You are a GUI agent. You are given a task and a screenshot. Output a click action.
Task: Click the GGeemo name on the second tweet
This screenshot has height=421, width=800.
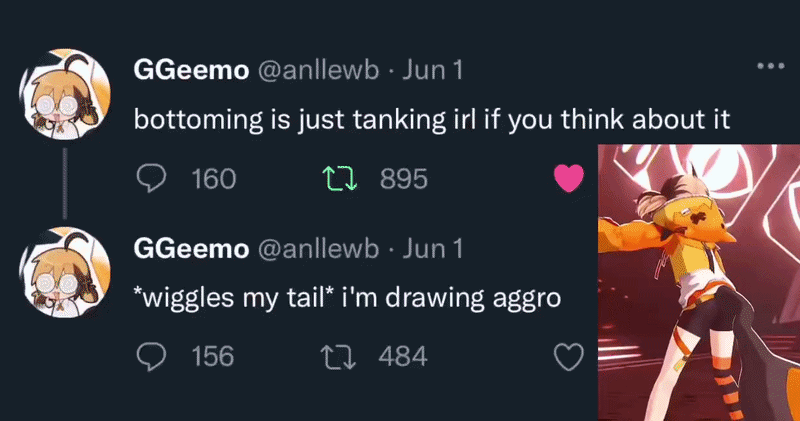[x=191, y=249]
